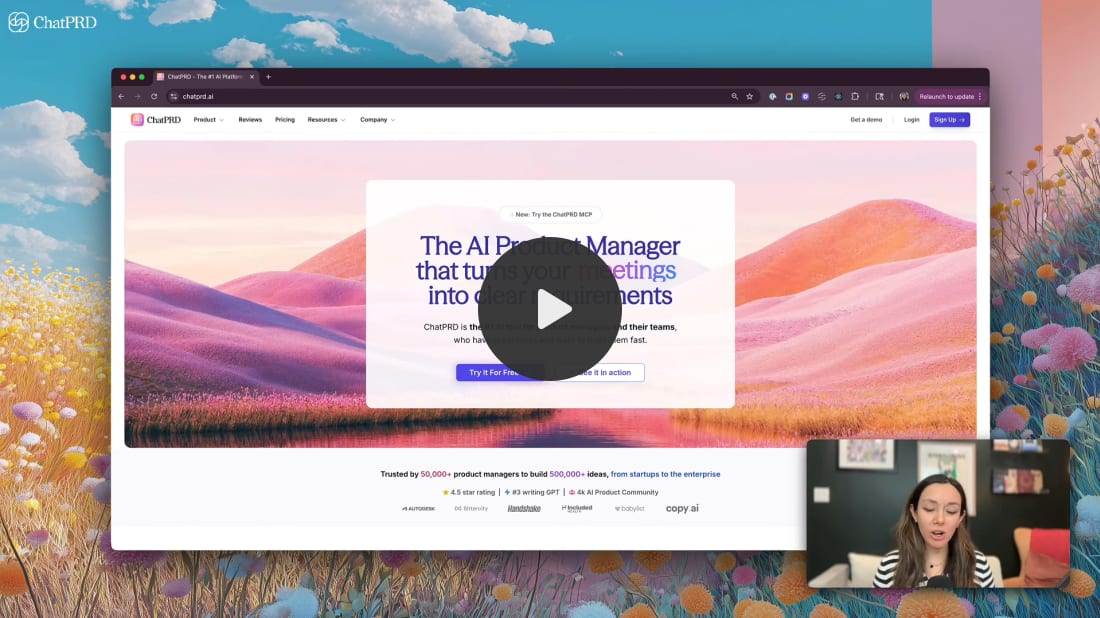Click the Sign Up button
The width and height of the screenshot is (1100, 618).
(949, 120)
